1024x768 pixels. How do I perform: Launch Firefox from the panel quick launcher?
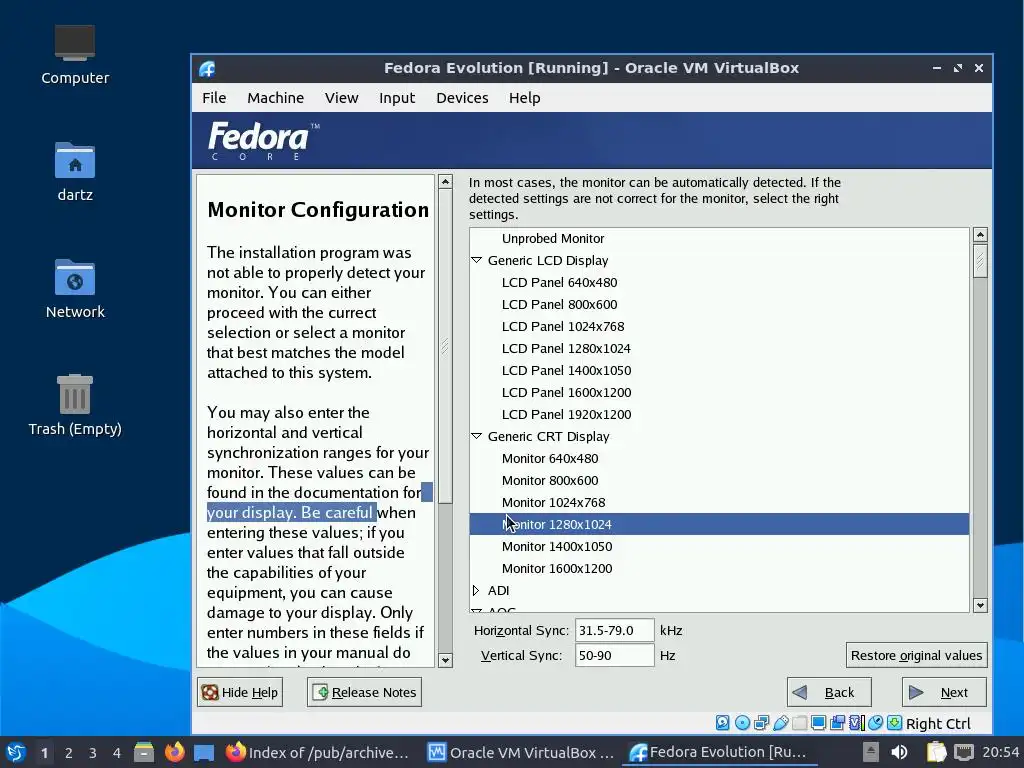(174, 752)
